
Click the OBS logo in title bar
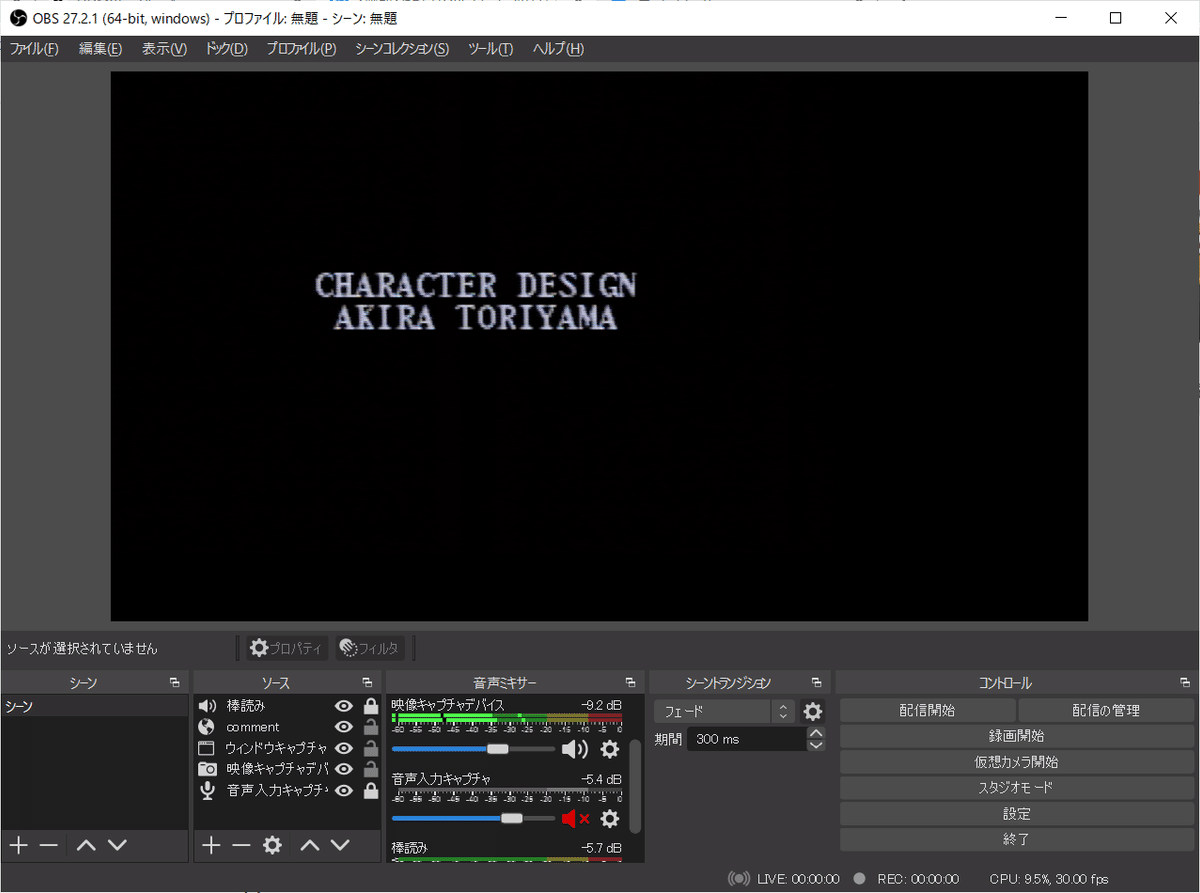point(17,18)
